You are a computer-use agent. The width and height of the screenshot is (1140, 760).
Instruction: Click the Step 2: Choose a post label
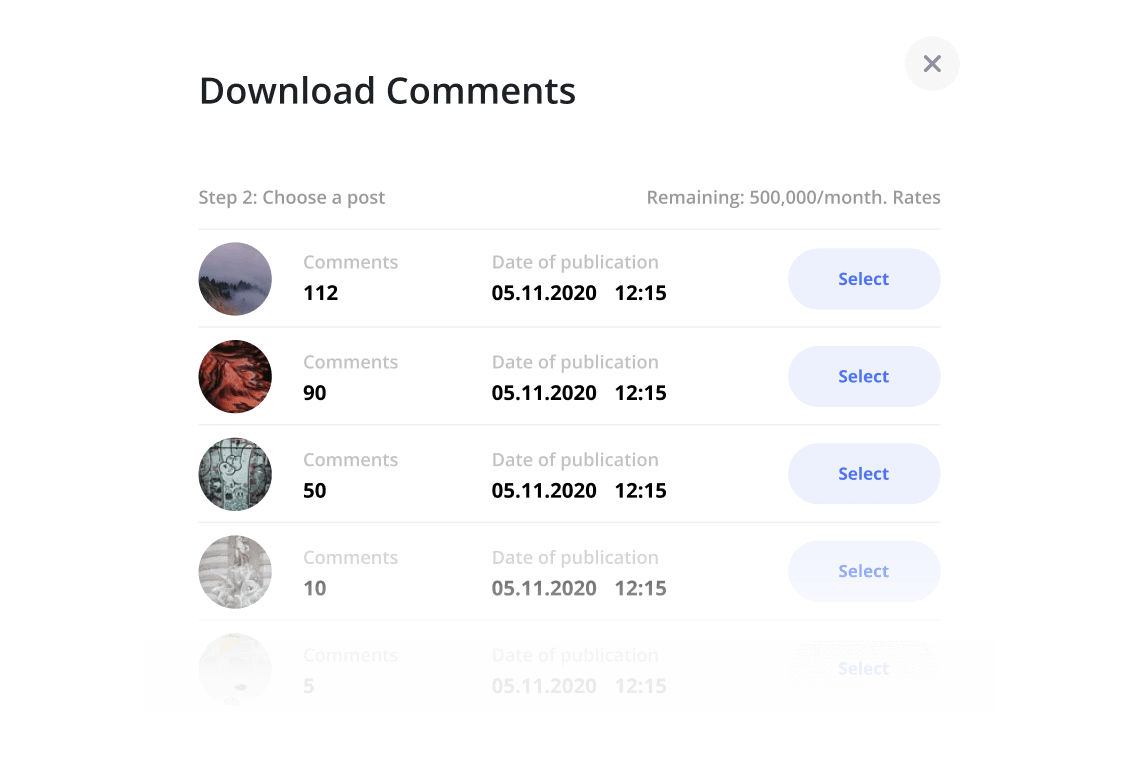(291, 197)
